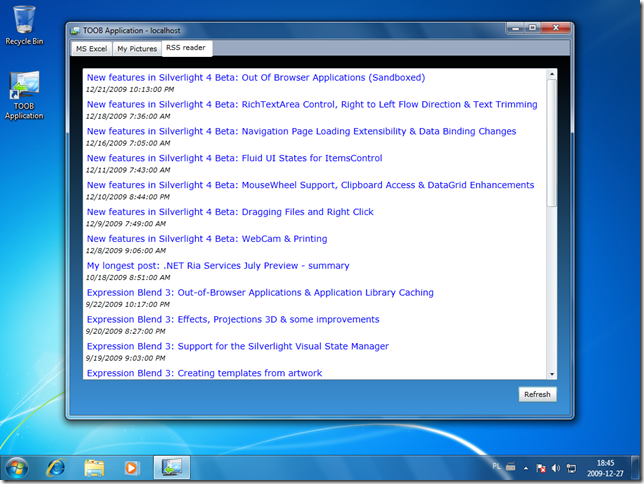Select the RSS reader tab

187,48
